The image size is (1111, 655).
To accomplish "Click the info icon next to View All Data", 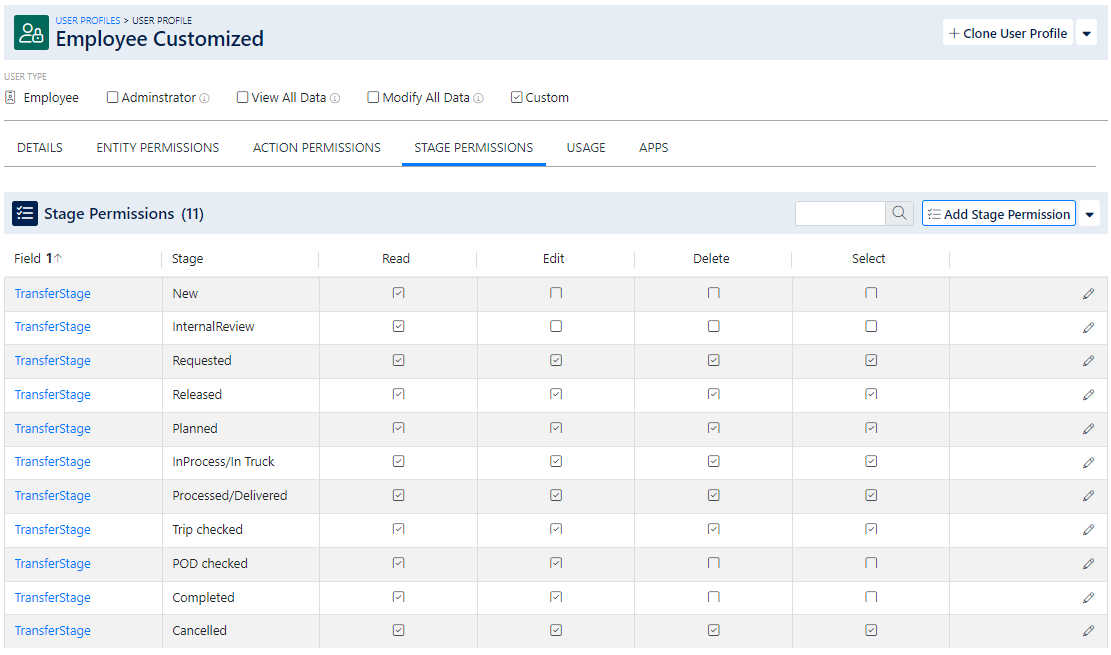I will [x=335, y=99].
